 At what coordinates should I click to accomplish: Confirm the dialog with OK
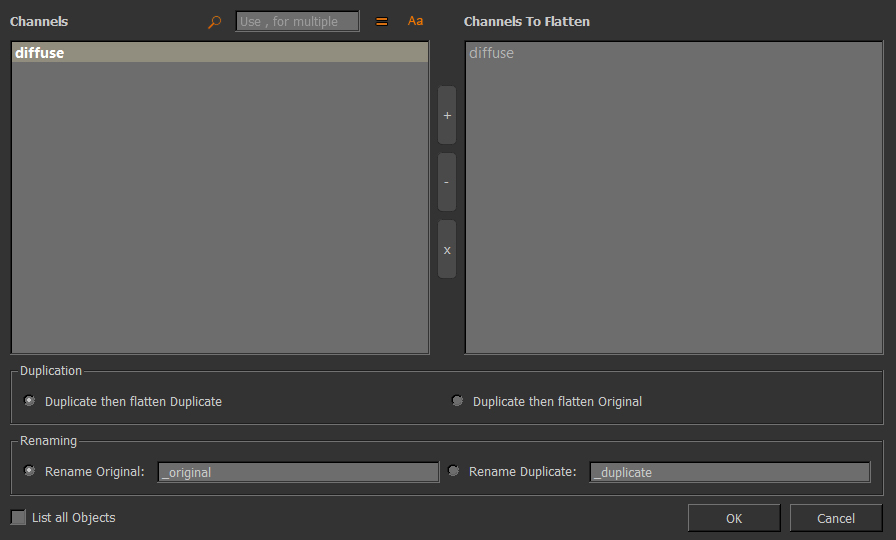point(733,518)
